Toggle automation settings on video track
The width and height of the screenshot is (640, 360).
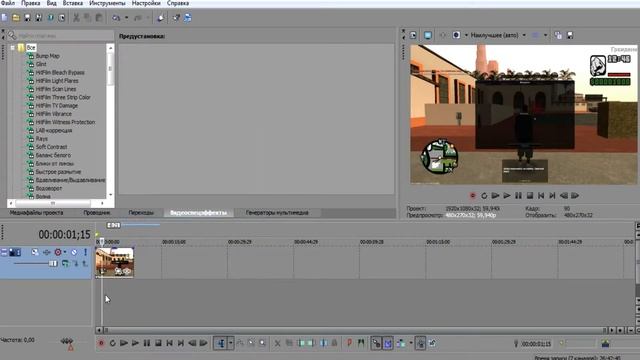coord(58,252)
